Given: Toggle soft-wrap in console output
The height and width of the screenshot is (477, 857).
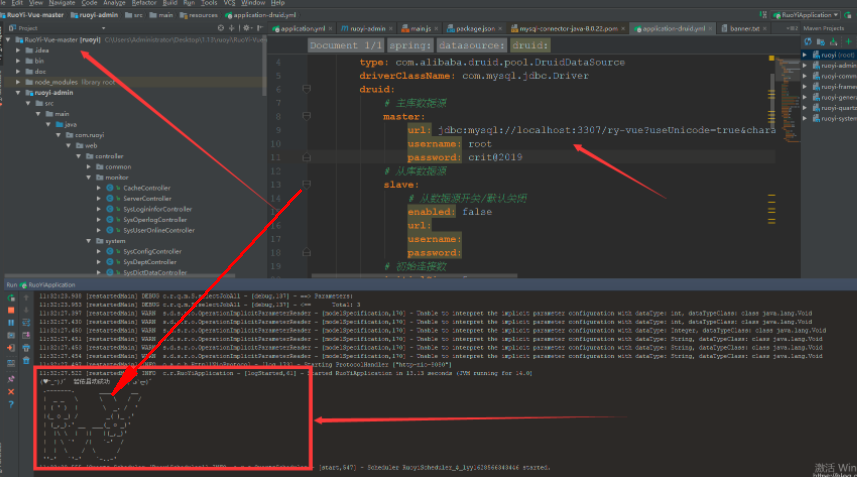Looking at the screenshot, I should (x=26, y=323).
